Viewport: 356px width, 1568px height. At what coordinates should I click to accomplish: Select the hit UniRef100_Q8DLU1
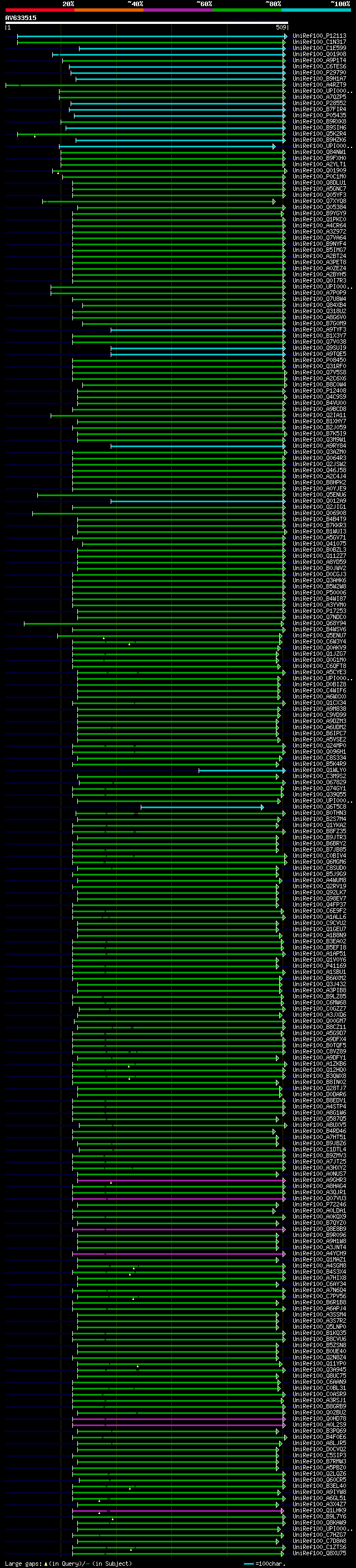pos(319,182)
